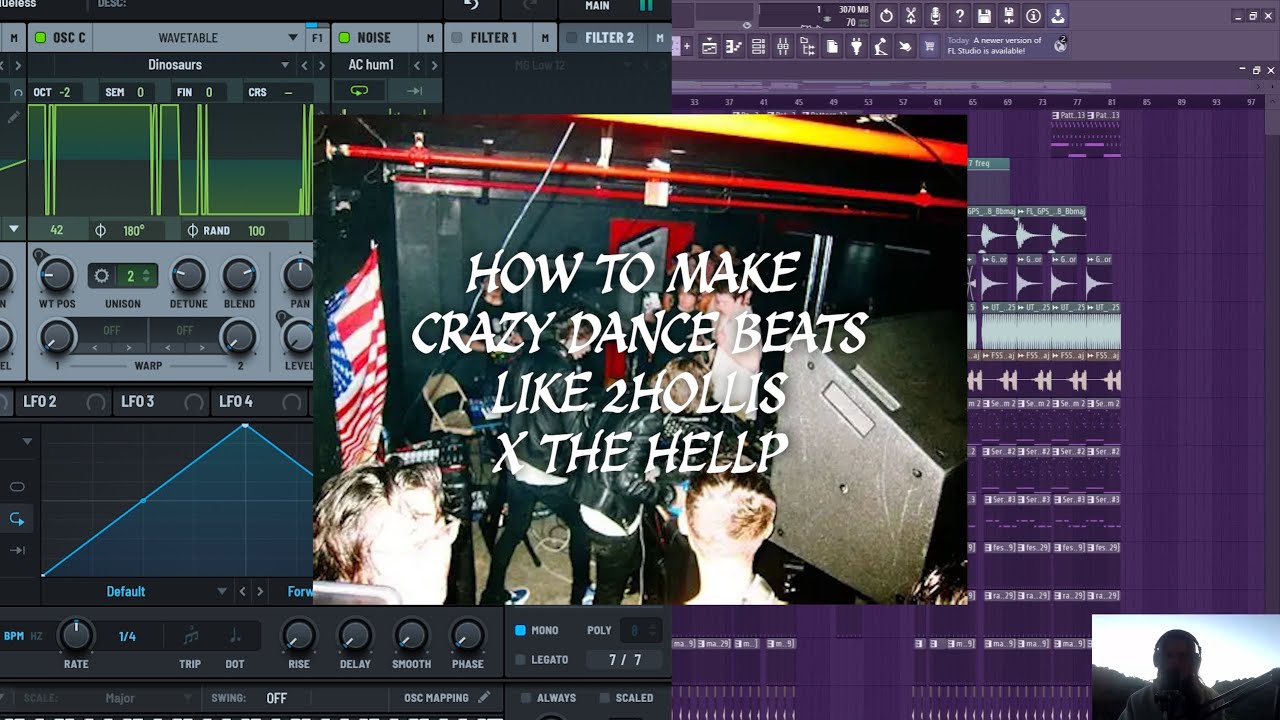This screenshot has width=1280, height=720.
Task: Click save new version floppy icon
Action: tap(1009, 16)
